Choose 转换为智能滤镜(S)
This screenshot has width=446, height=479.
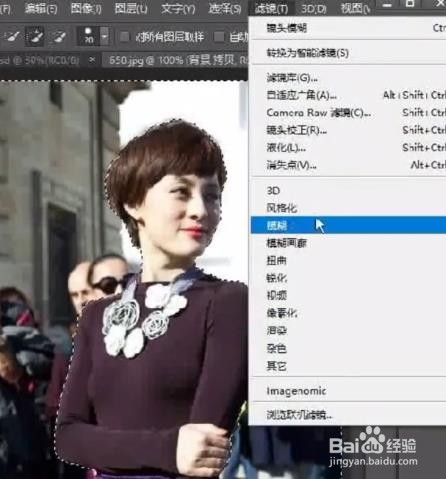(348, 53)
